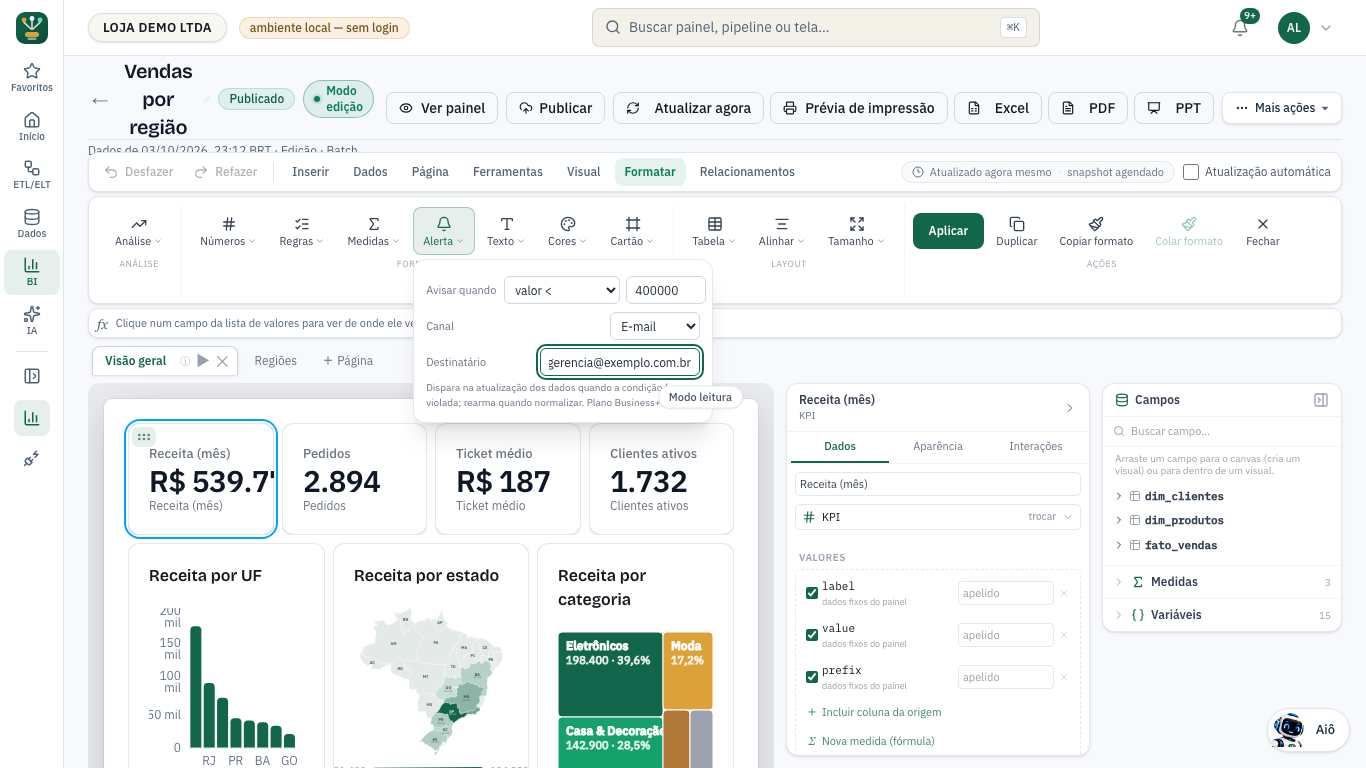Open the Números format tool
Screen dimensions: 1366x768
[228, 231]
